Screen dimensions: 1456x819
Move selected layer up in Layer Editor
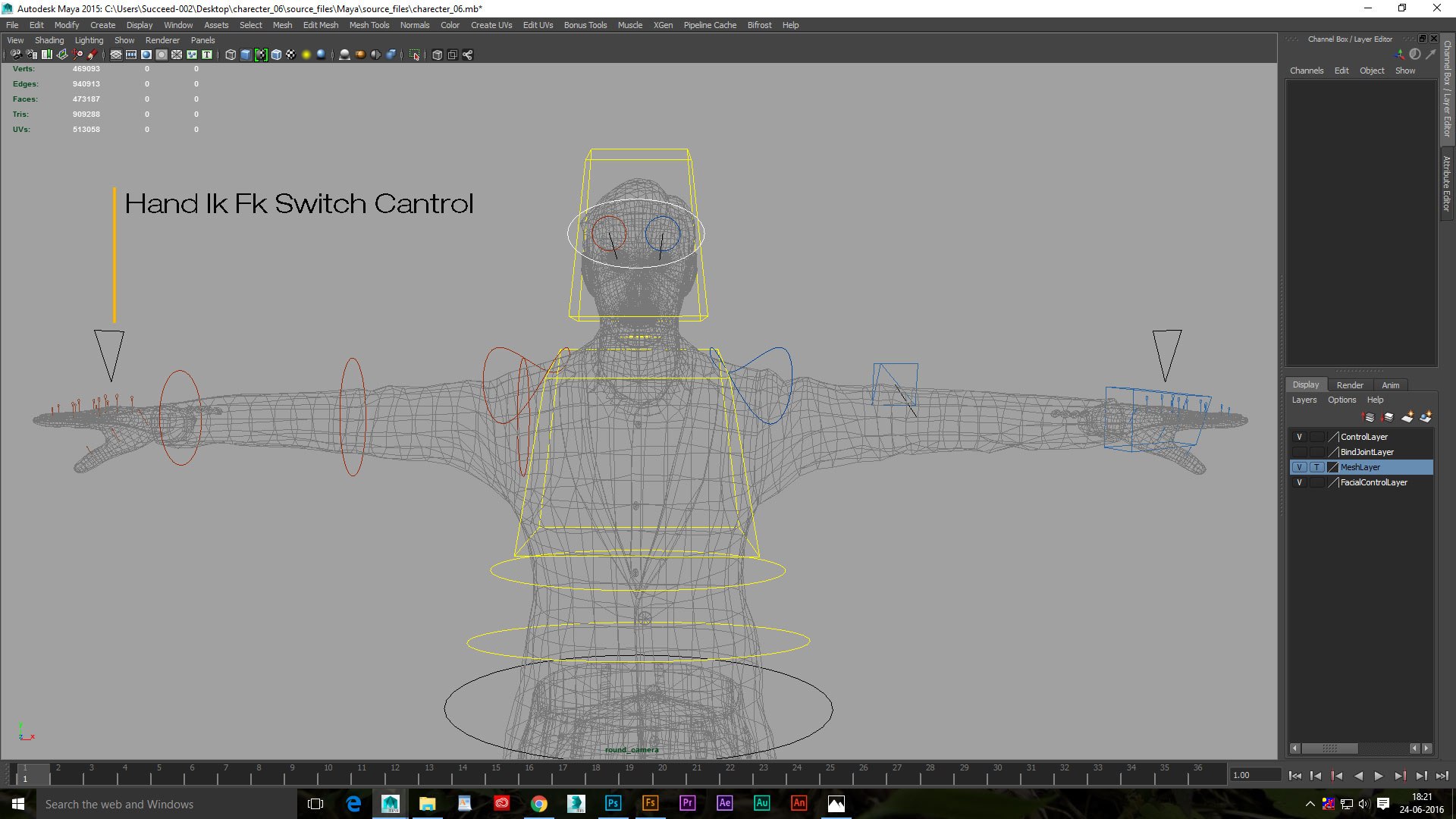1368,417
